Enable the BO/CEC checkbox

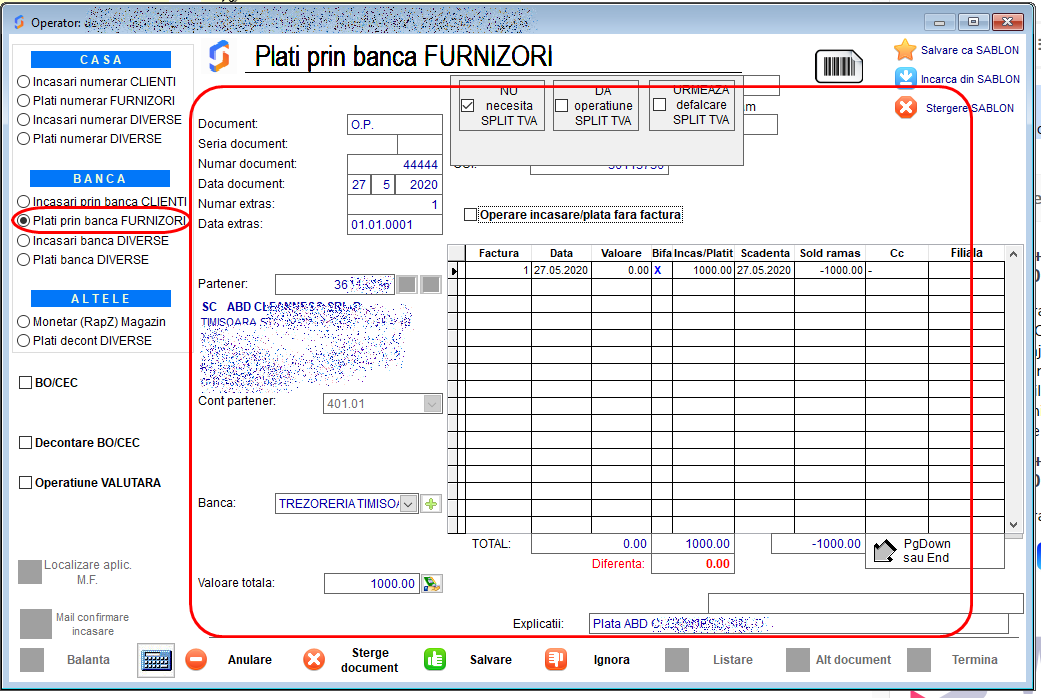[x=26, y=383]
